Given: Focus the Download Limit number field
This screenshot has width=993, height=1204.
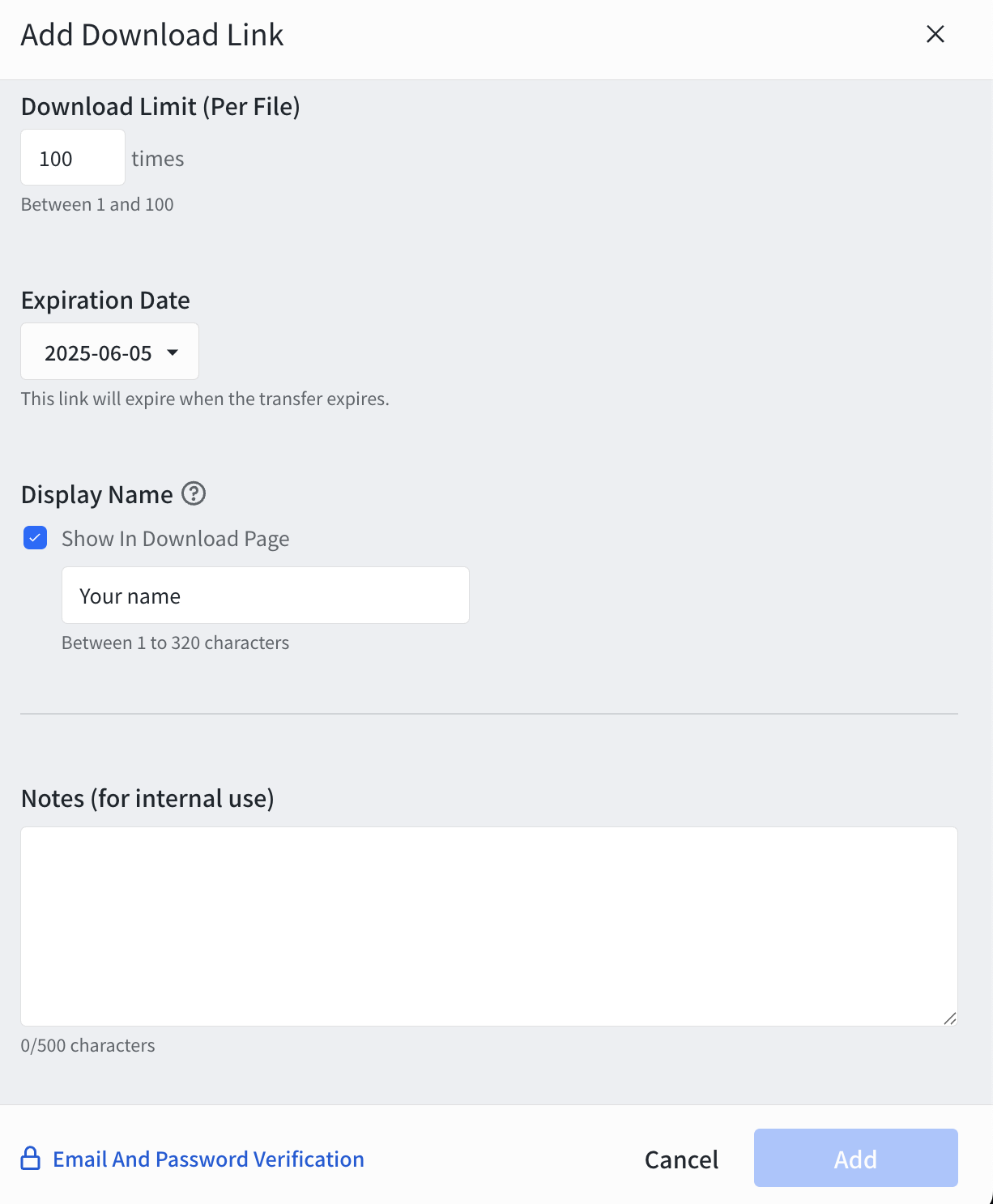Looking at the screenshot, I should pyautogui.click(x=73, y=157).
